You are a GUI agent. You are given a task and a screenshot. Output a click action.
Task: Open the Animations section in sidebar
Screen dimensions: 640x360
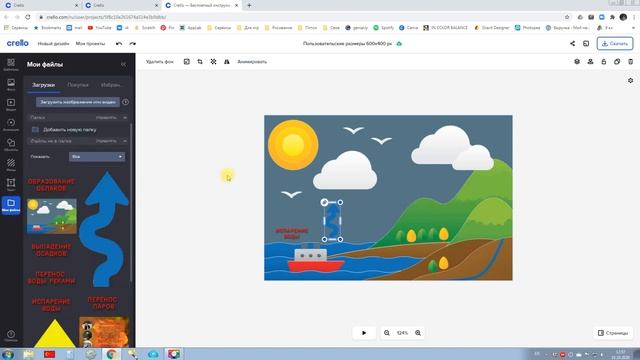click(11, 124)
